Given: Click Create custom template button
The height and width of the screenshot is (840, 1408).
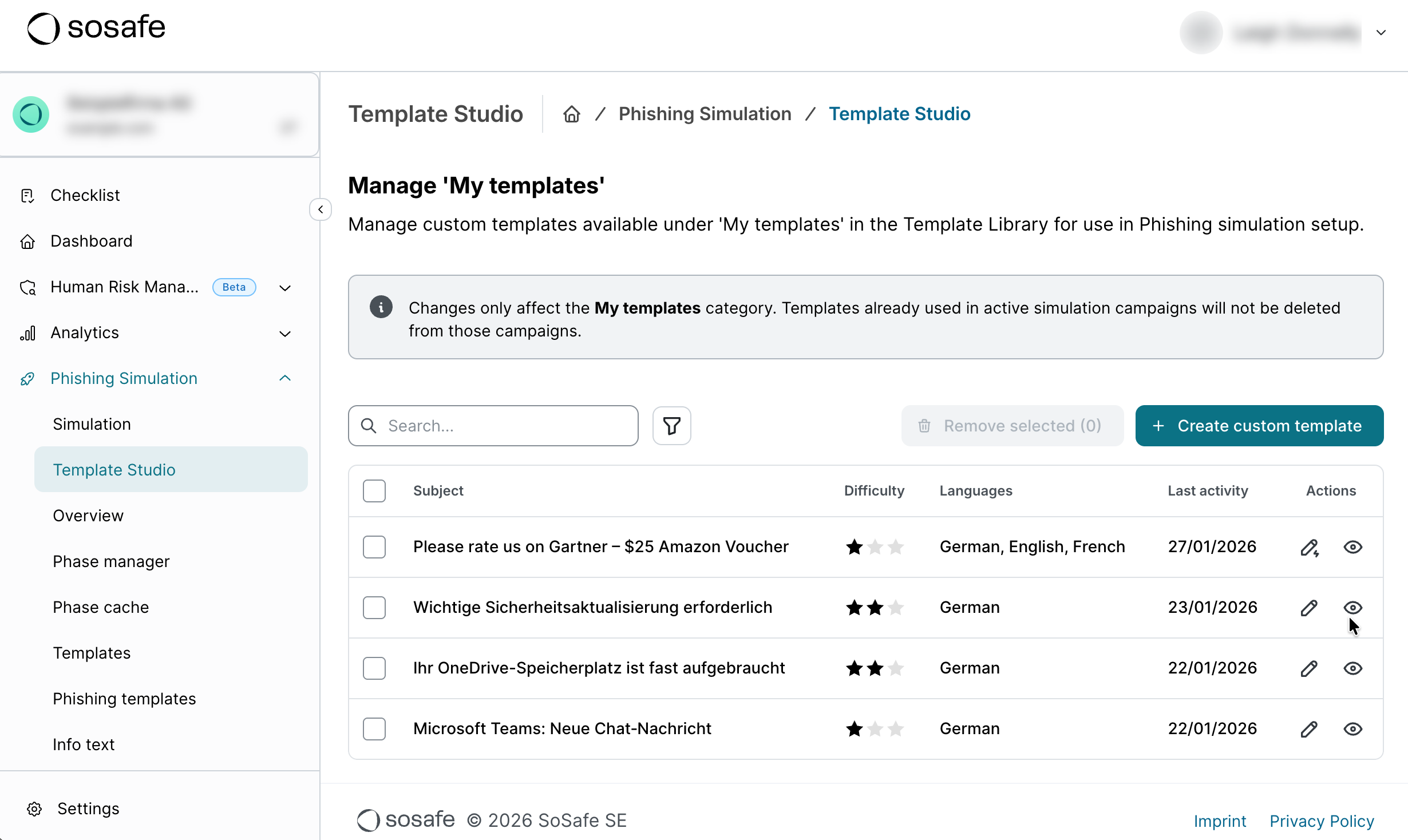Looking at the screenshot, I should pyautogui.click(x=1259, y=426).
